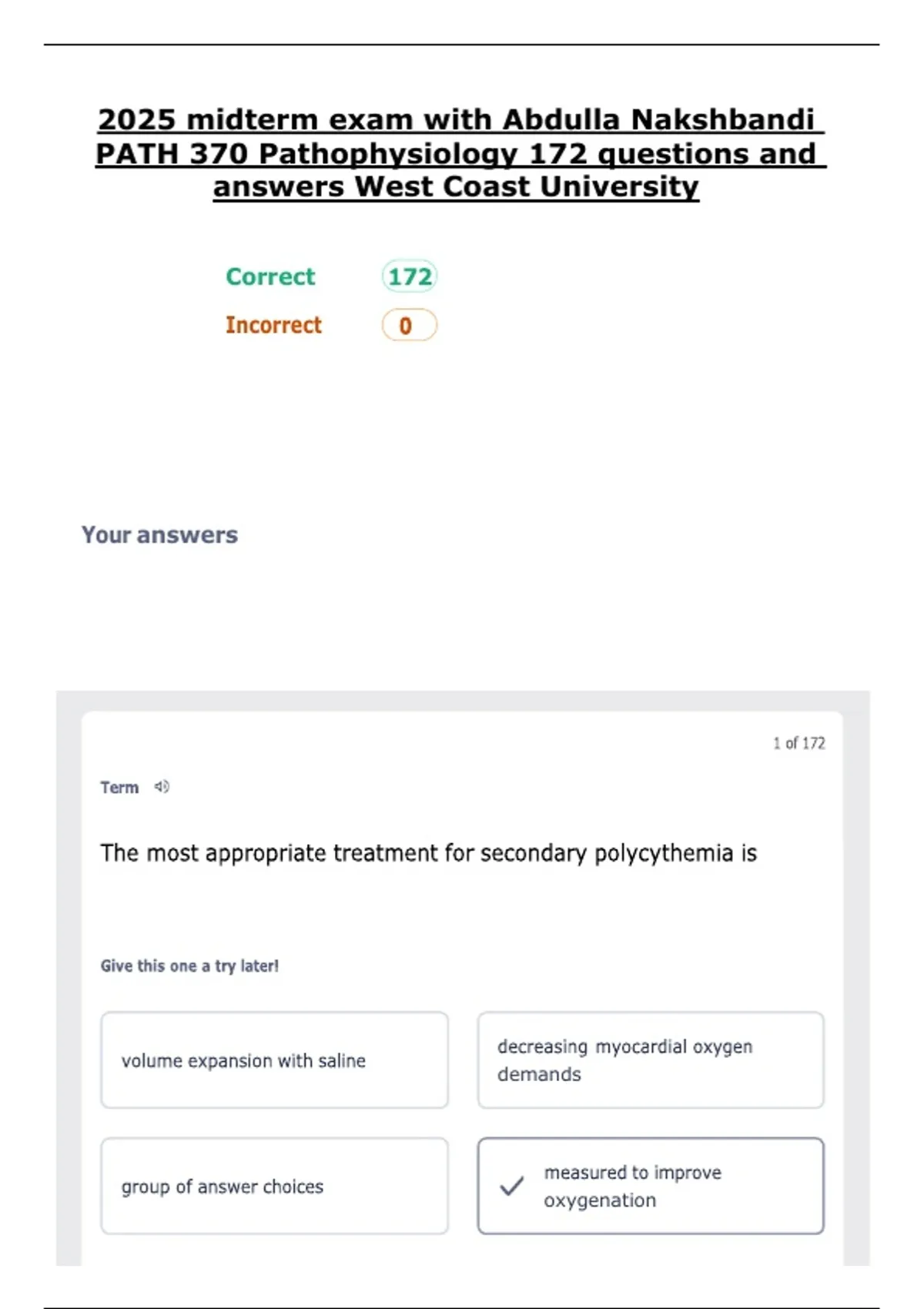Click the secondary polycythemia question text

click(x=428, y=853)
